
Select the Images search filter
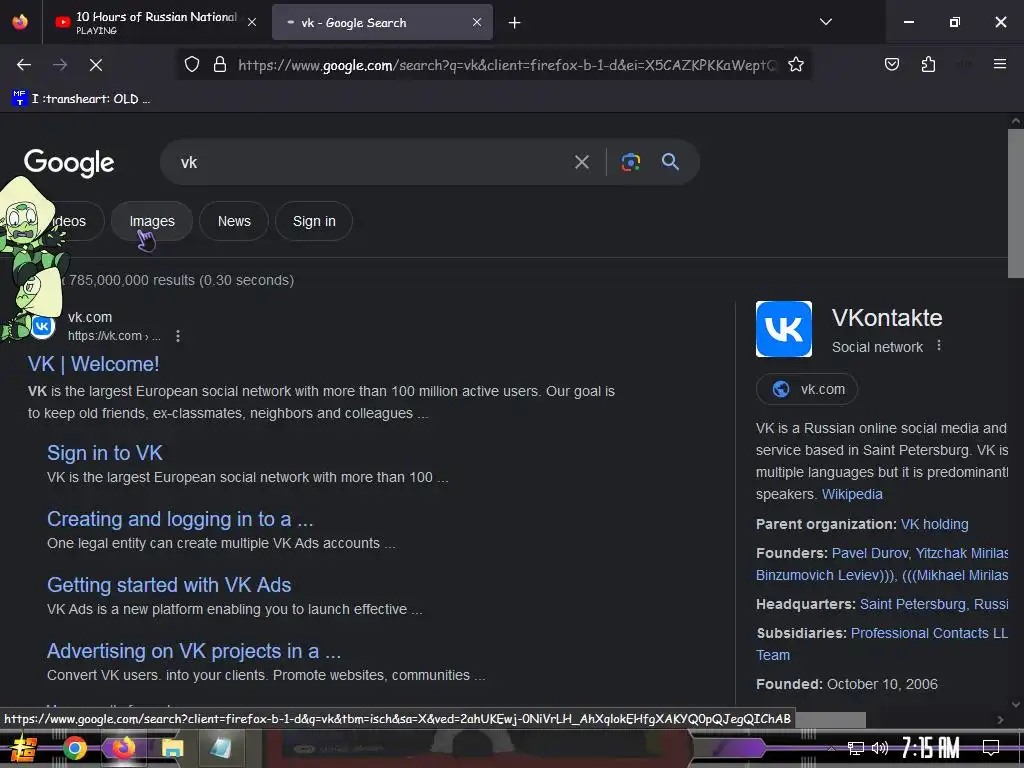[152, 221]
